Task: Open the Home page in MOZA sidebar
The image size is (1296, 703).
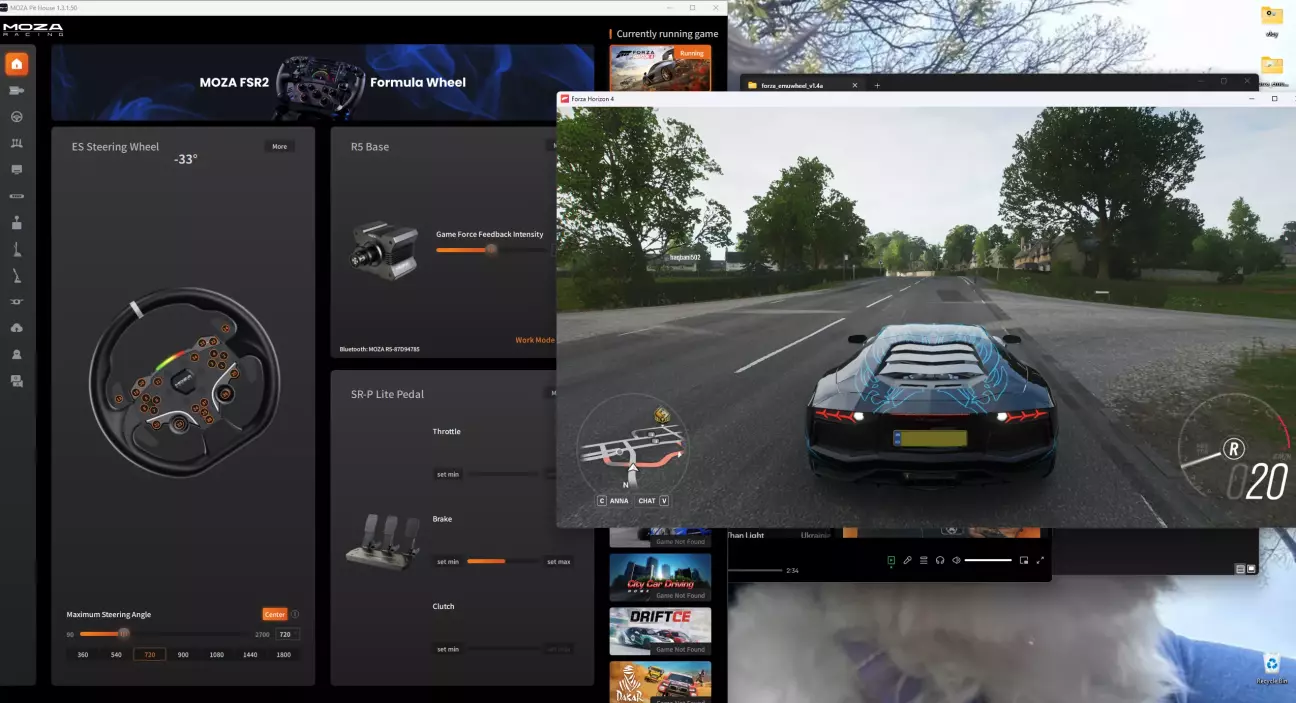Action: click(x=16, y=65)
